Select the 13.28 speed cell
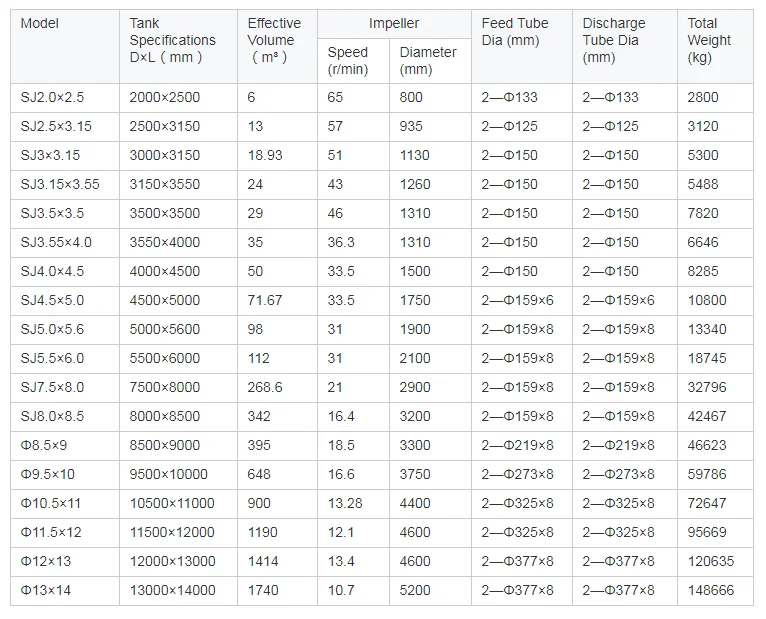 point(345,503)
